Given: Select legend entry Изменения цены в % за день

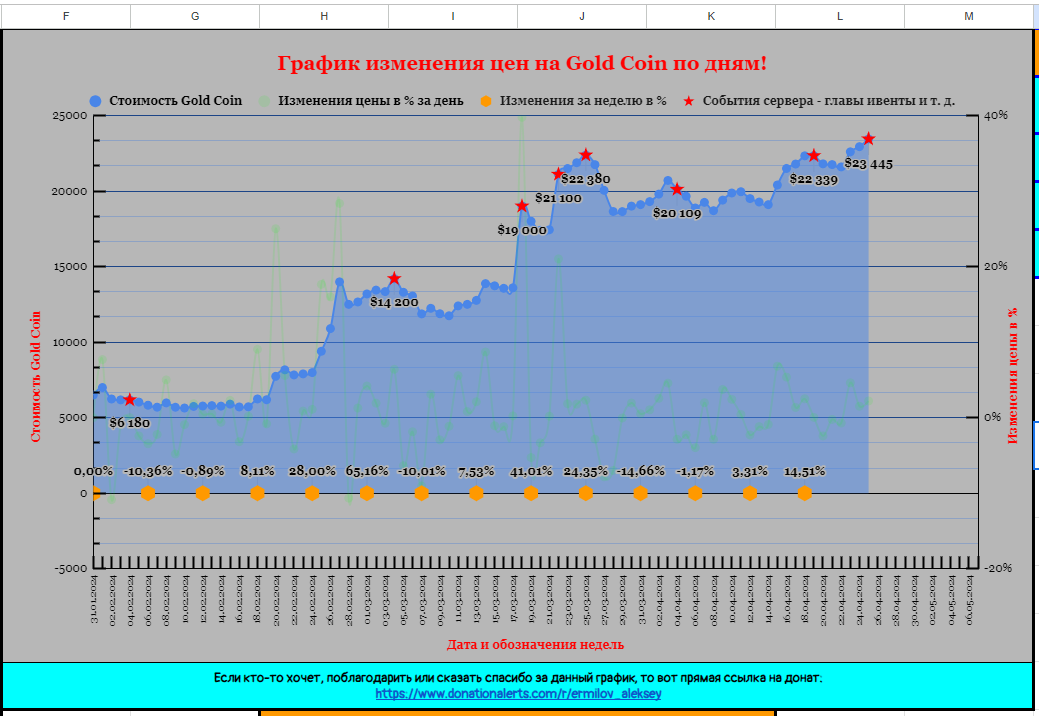Looking at the screenshot, I should coord(370,101).
